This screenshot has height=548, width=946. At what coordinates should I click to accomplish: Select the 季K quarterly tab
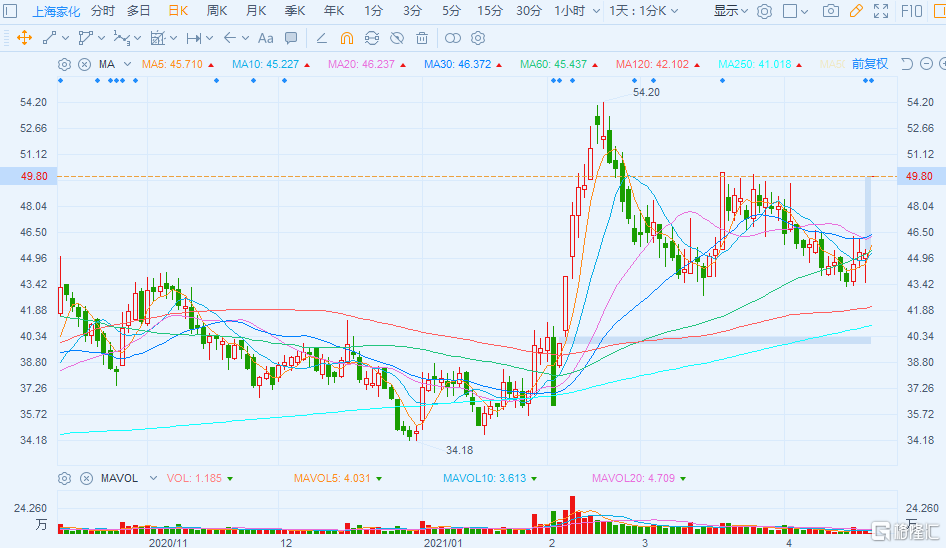coord(295,11)
